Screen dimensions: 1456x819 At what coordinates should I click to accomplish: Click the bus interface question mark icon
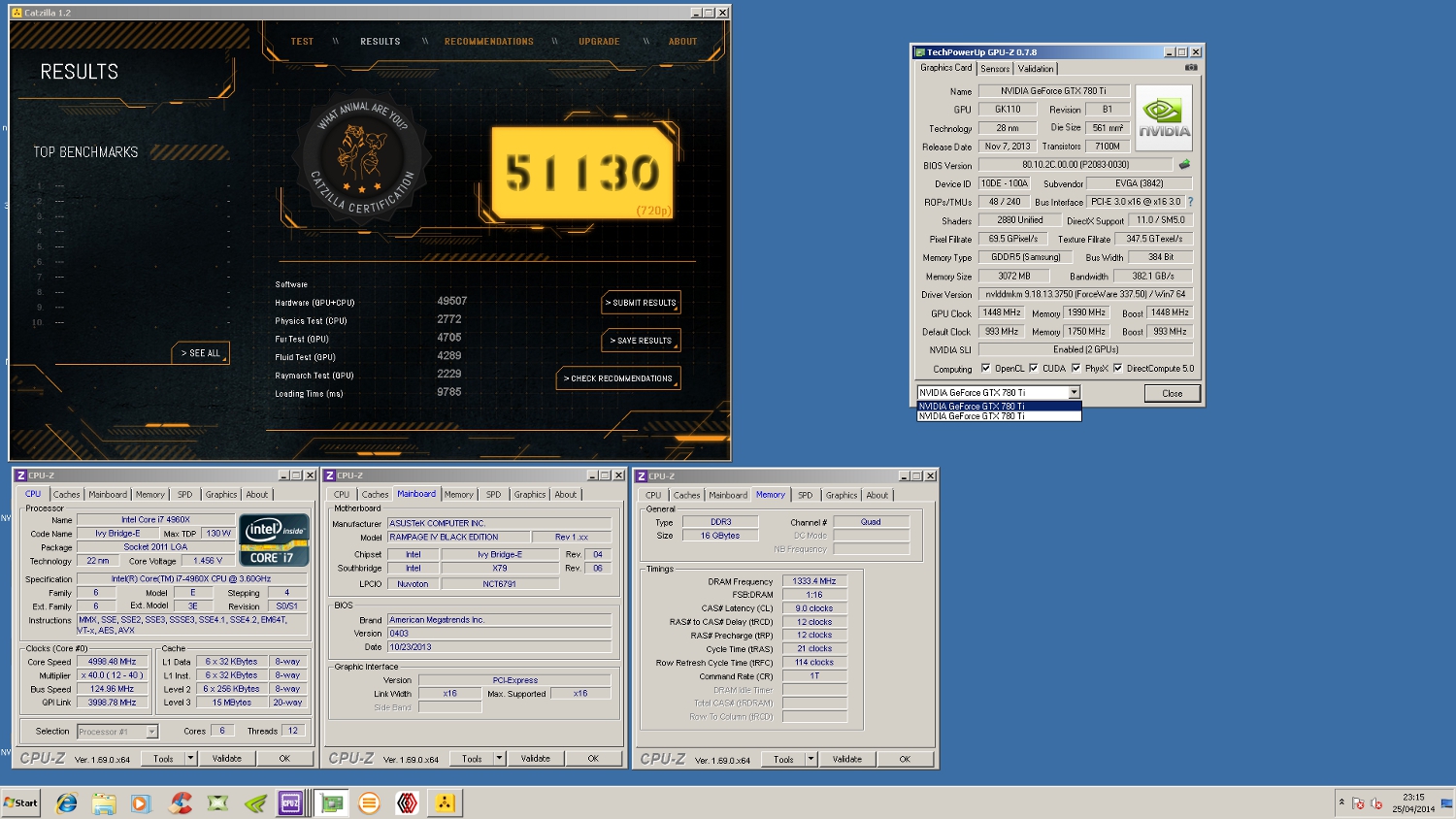coord(1190,202)
